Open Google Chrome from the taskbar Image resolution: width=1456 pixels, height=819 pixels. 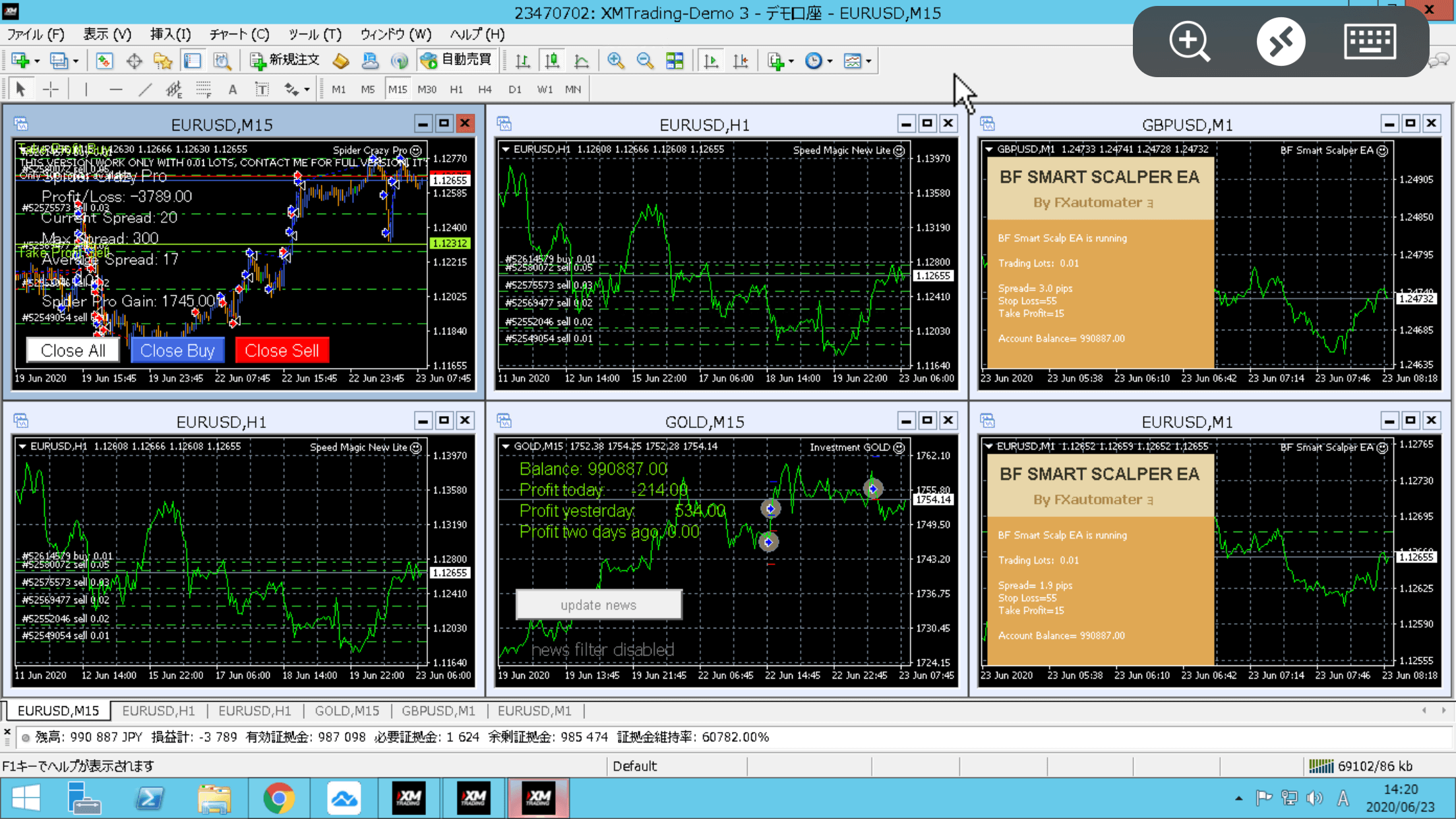click(x=279, y=799)
